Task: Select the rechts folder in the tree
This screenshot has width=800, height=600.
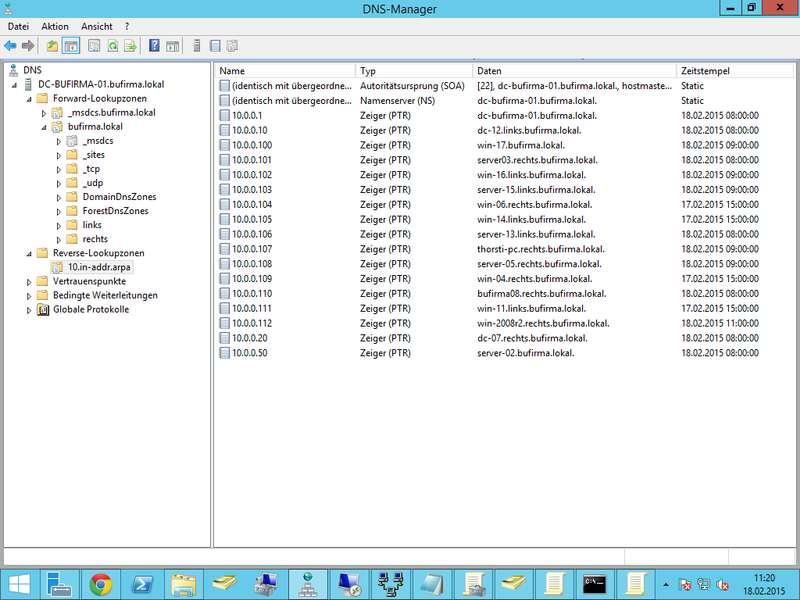Action: pos(95,239)
